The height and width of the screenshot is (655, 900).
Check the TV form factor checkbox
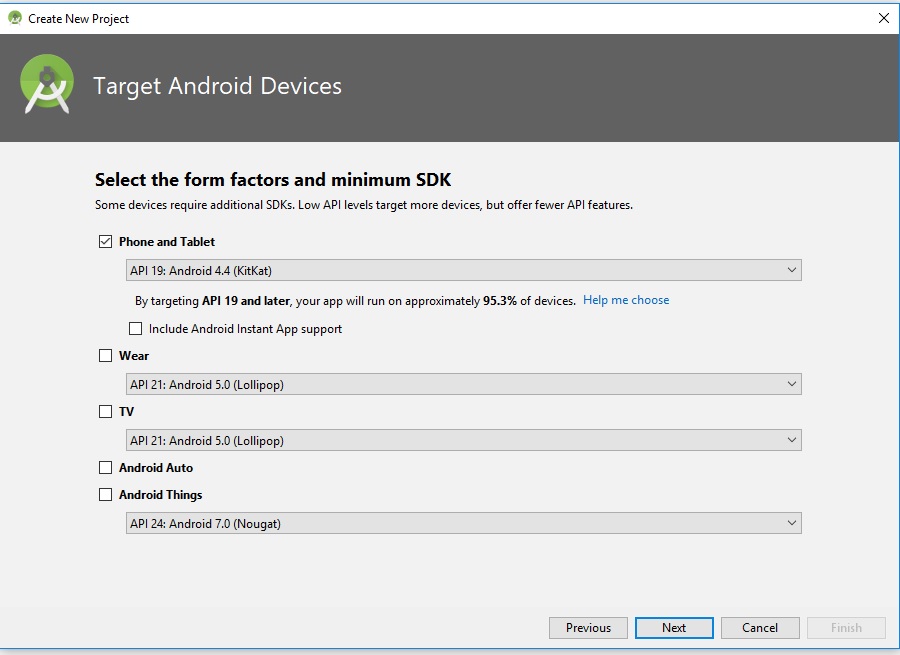click(105, 411)
